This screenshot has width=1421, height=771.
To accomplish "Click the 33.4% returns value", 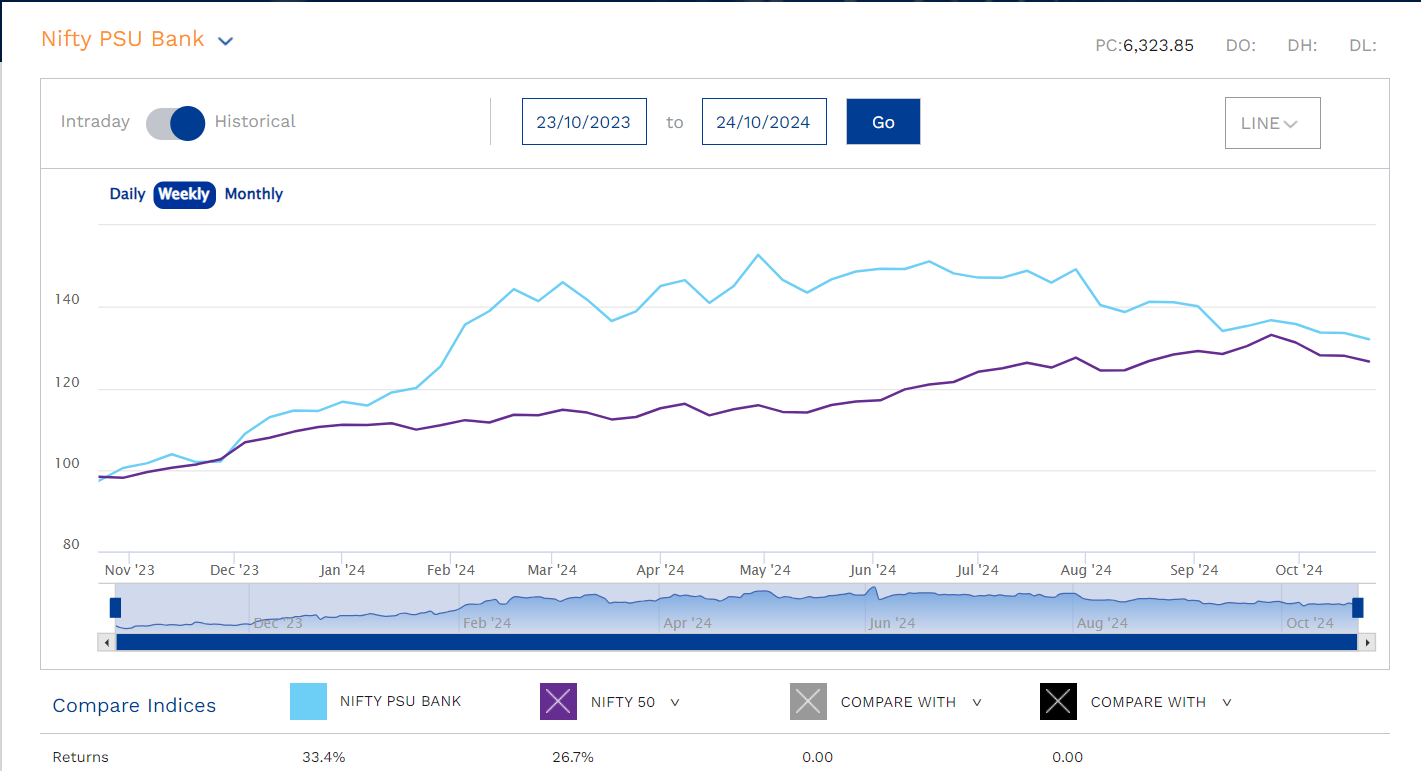I will 324,757.
